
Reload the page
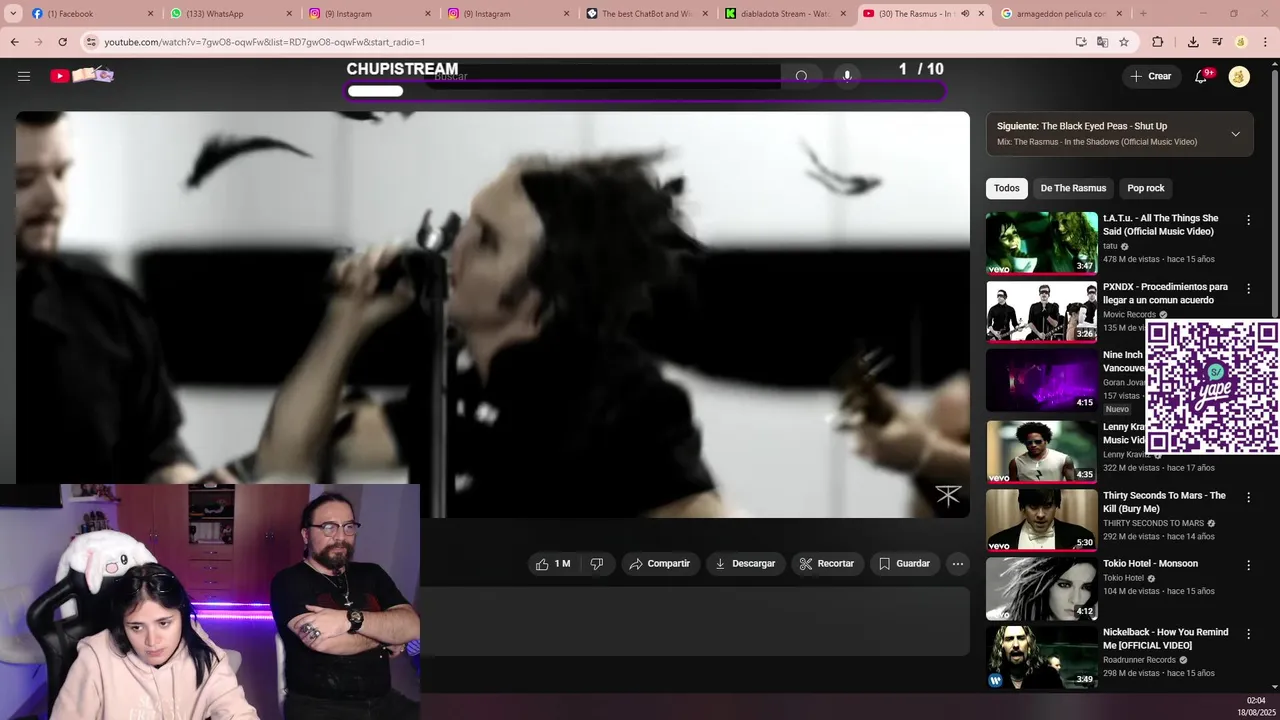coord(62,42)
